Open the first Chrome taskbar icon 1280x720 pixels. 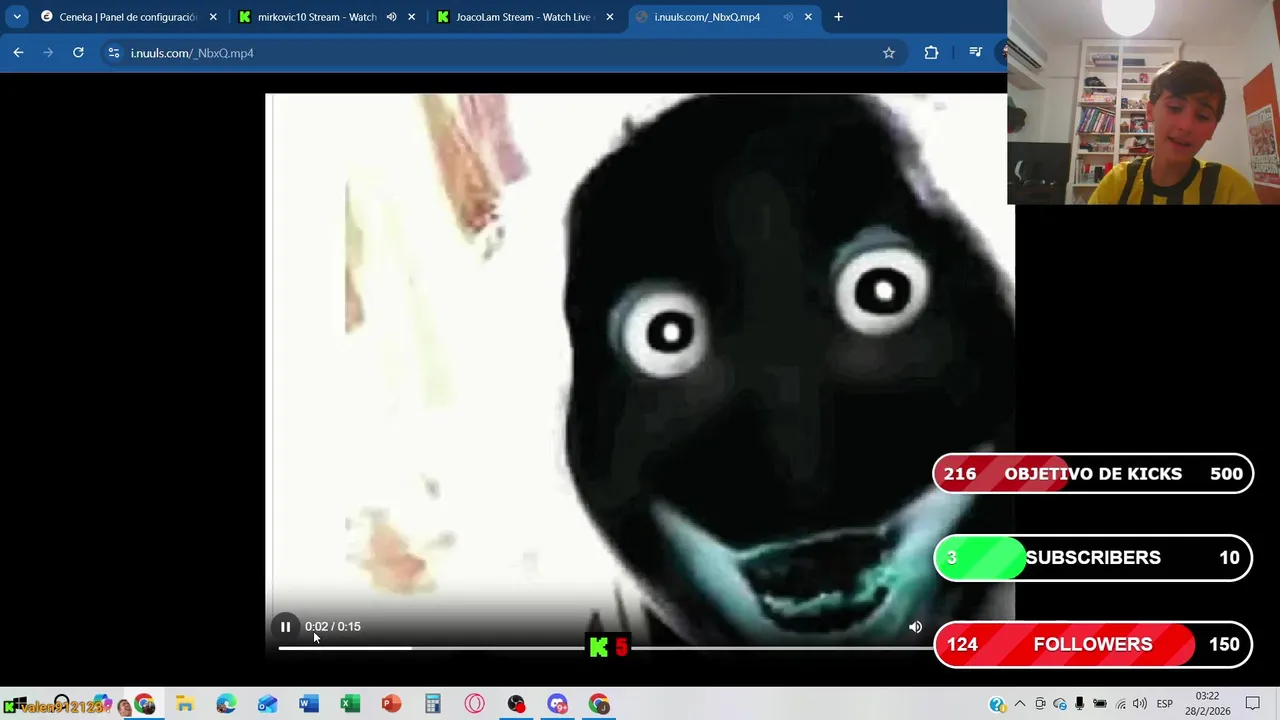point(144,704)
